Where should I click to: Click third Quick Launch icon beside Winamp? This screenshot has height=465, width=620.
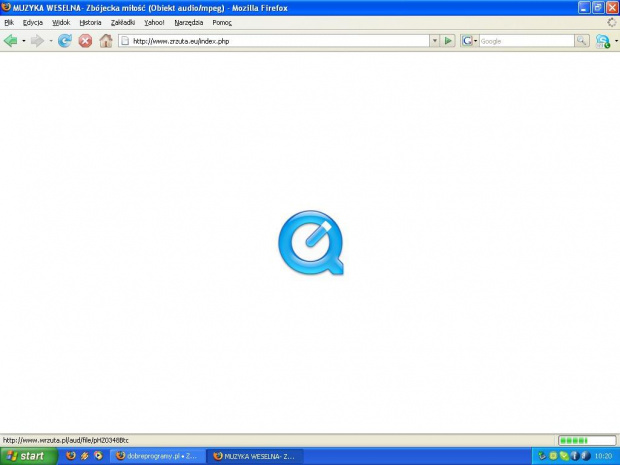pyautogui.click(x=98, y=456)
